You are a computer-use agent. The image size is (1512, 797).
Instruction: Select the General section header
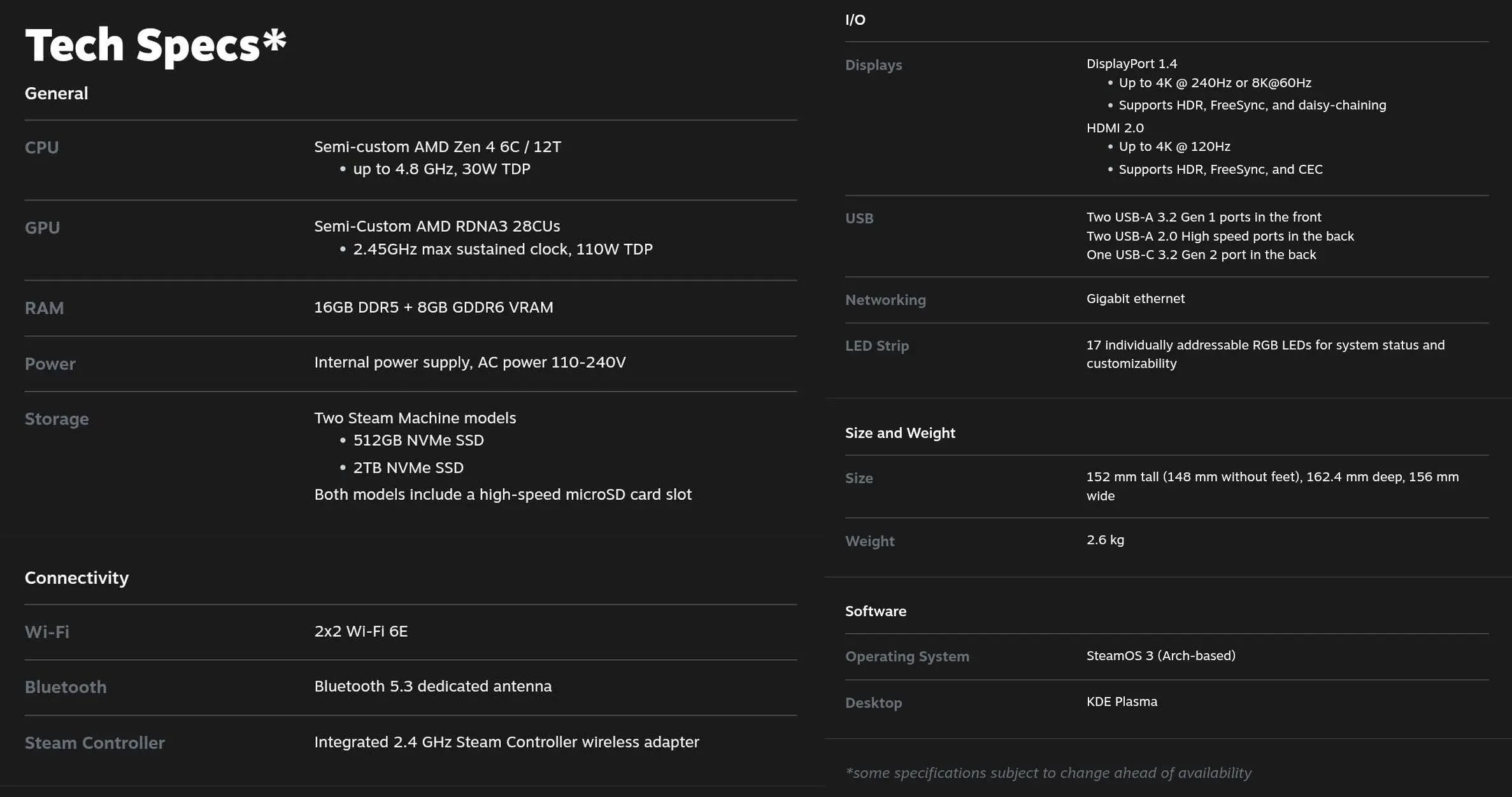pos(56,93)
